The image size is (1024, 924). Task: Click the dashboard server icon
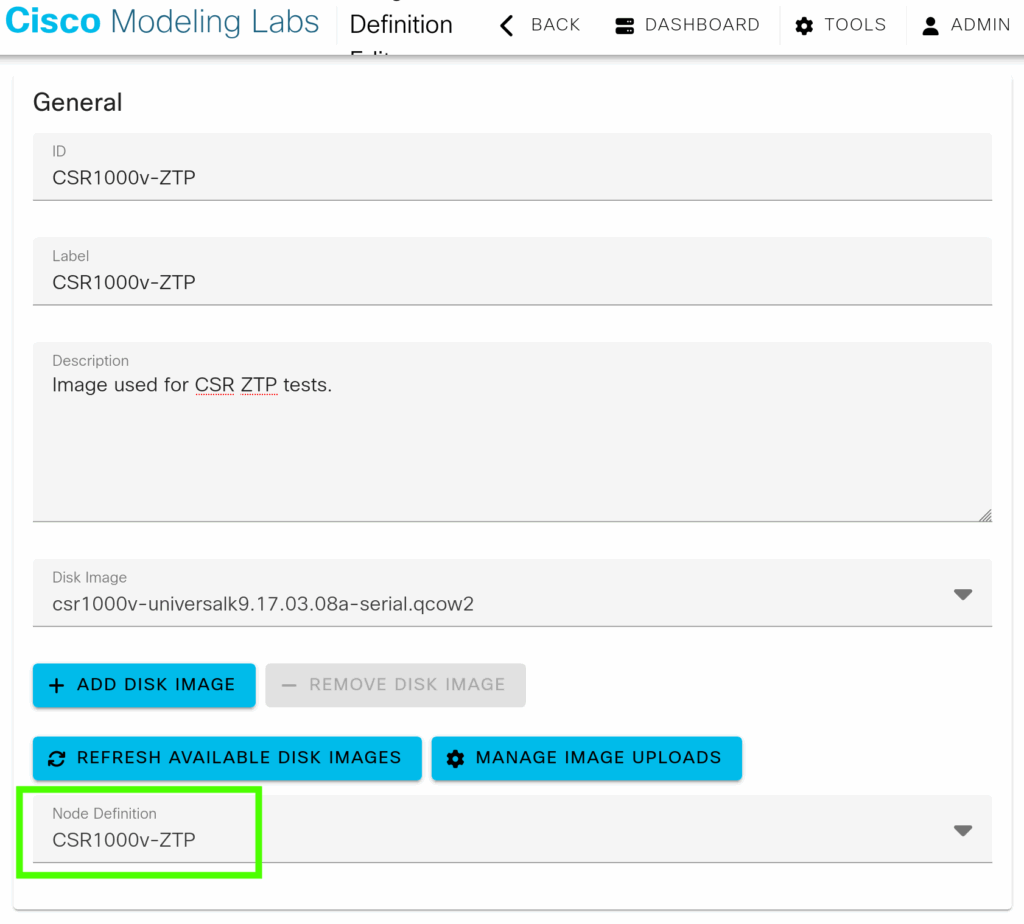tap(625, 26)
